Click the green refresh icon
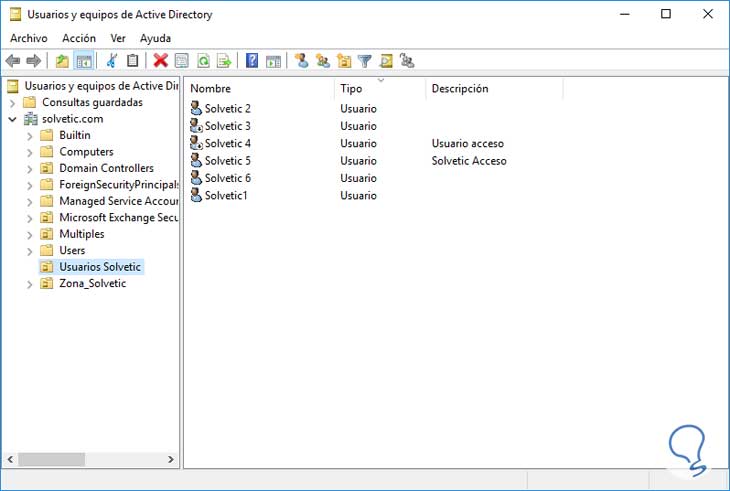The width and height of the screenshot is (730, 491). pos(203,61)
